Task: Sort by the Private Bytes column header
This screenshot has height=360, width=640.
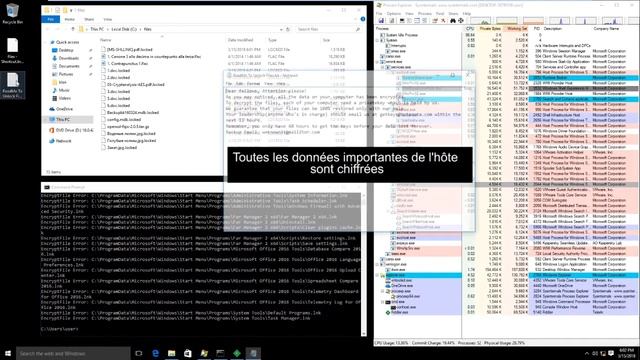Action: click(x=490, y=29)
